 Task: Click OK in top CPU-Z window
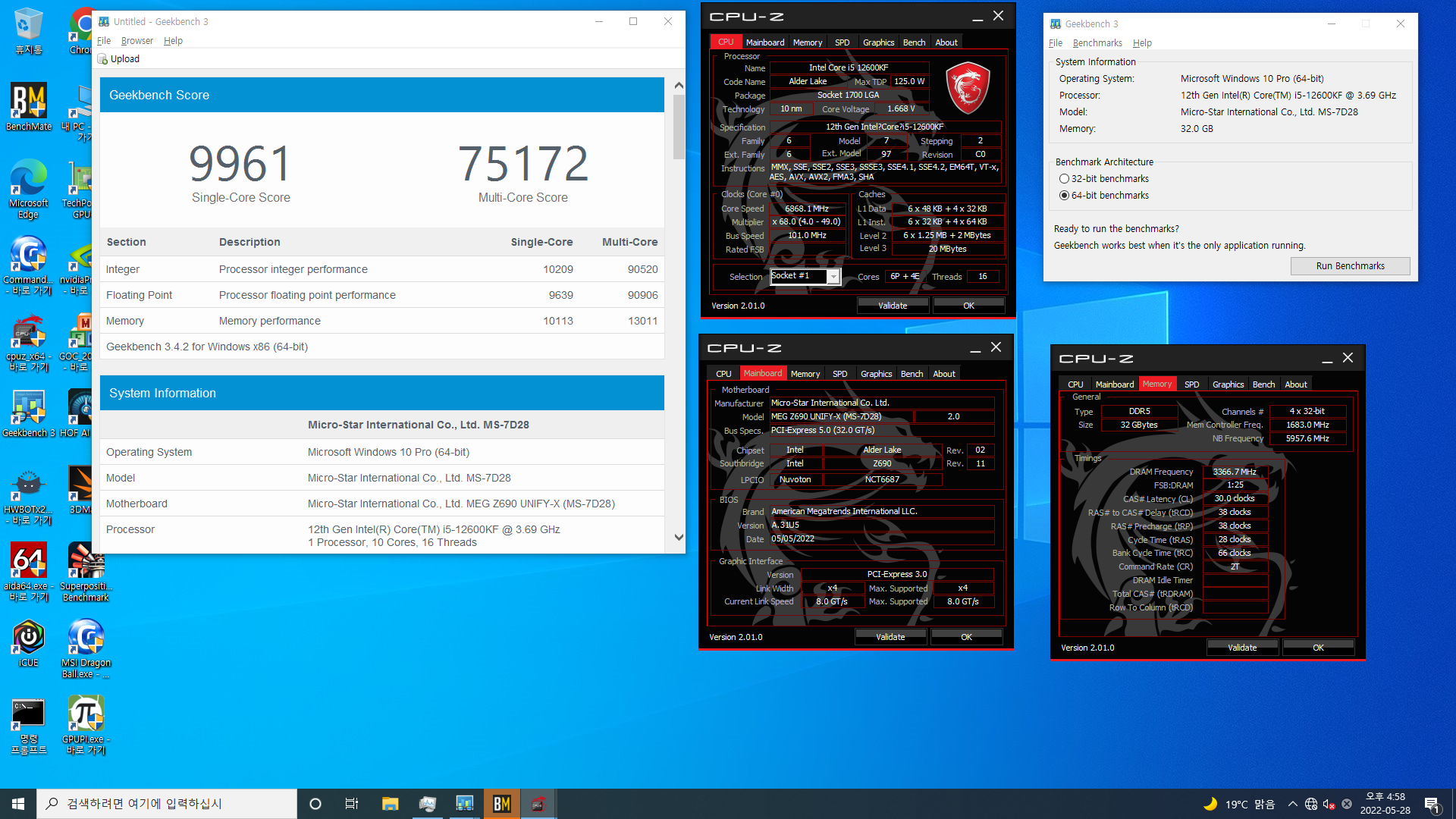pos(968,306)
